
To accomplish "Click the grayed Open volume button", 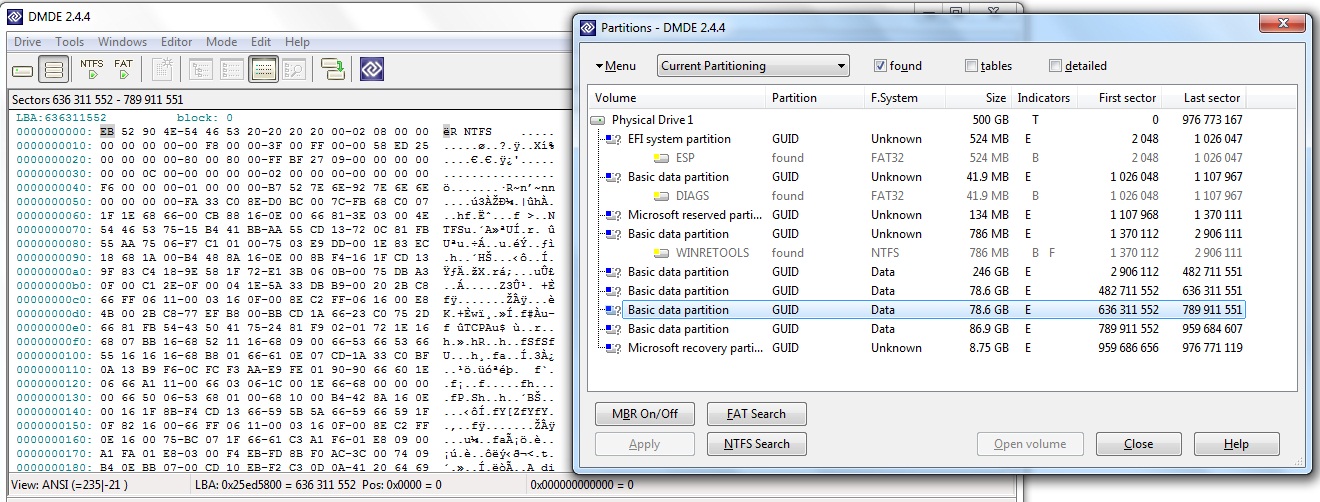I will click(x=1029, y=444).
